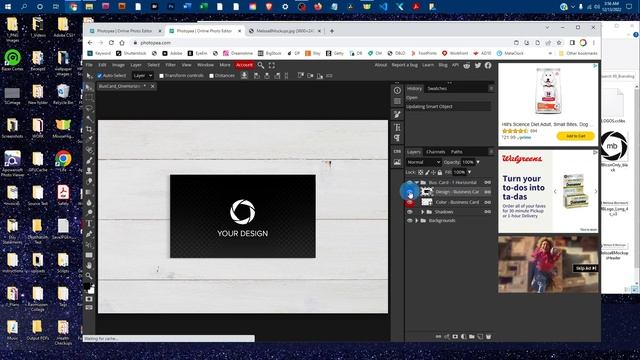Image resolution: width=640 pixels, height=360 pixels.
Task: Open the search magnifier in the menu bar
Action: point(261,65)
